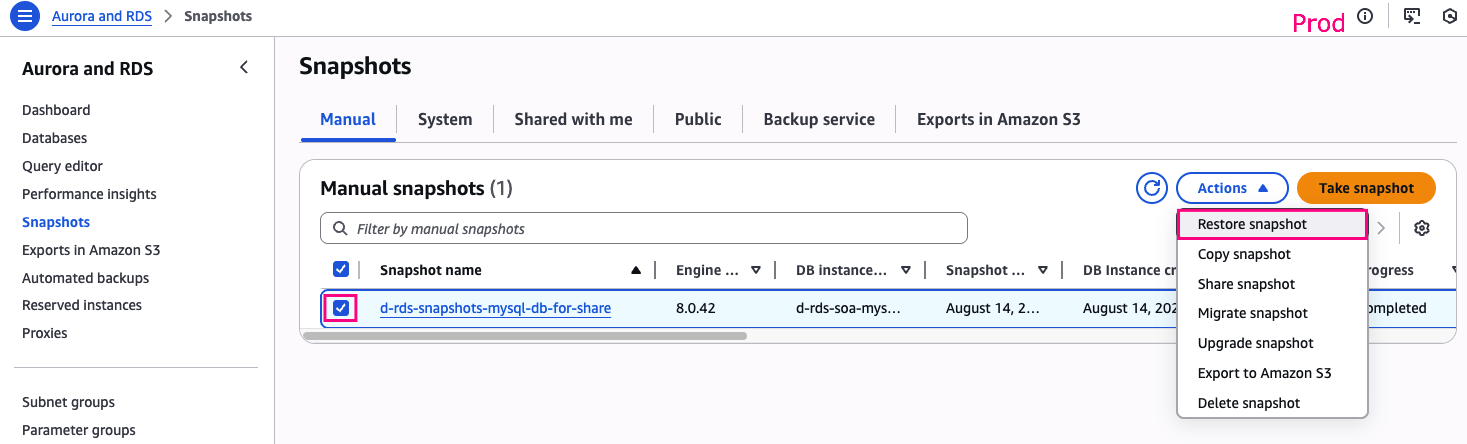Toggle the select-all snapshots header checkbox

341,269
